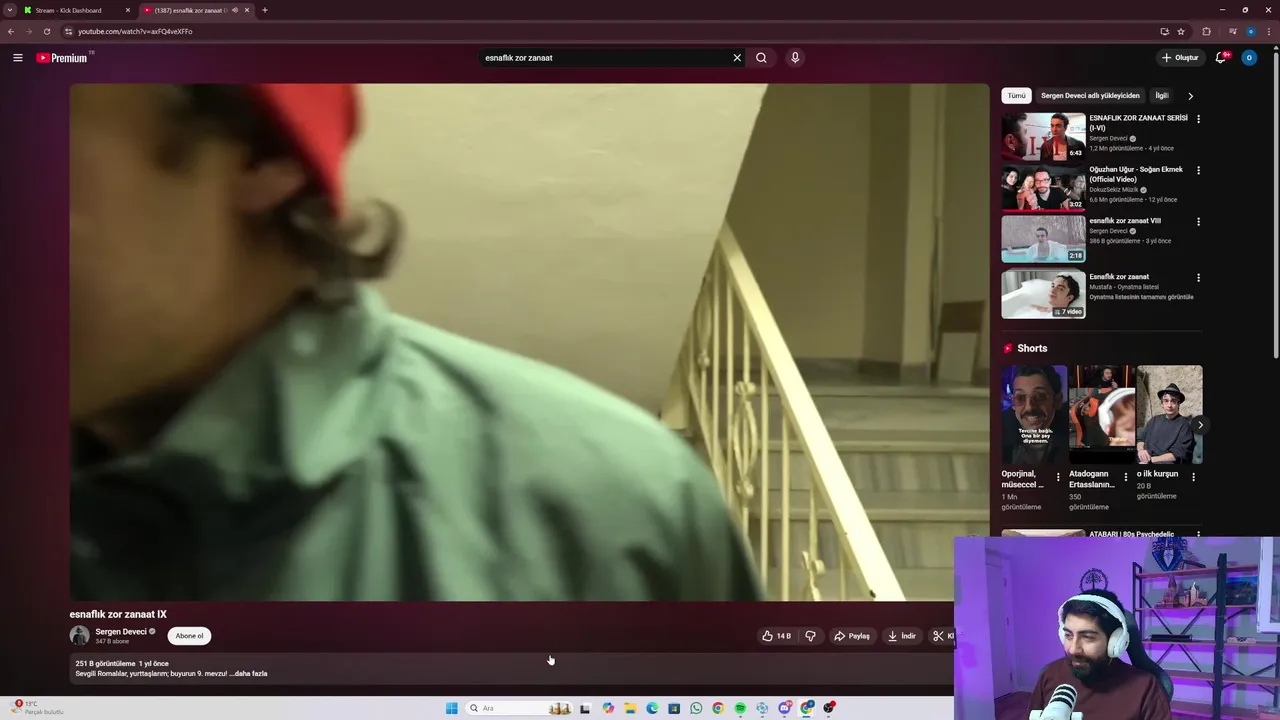1280x720 pixels.
Task: Open Sergen Deveci channel avatar
Action: [x=79, y=636]
